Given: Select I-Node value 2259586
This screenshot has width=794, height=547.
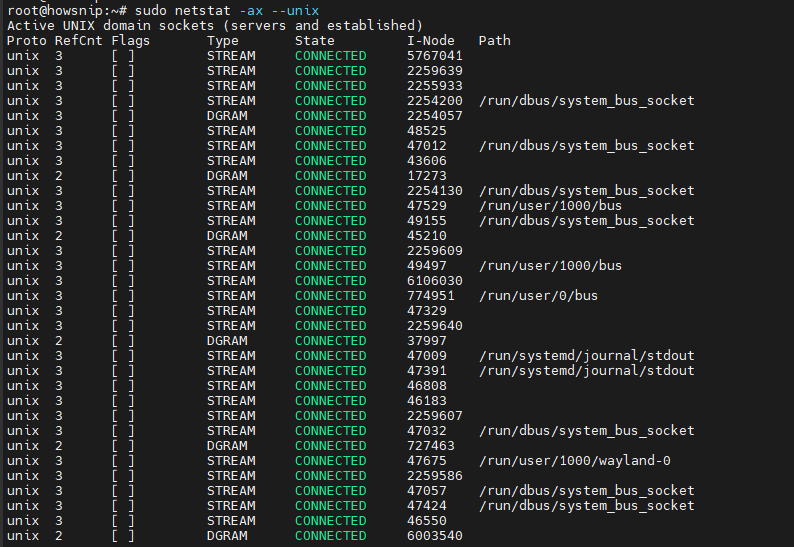Looking at the screenshot, I should pyautogui.click(x=434, y=476).
